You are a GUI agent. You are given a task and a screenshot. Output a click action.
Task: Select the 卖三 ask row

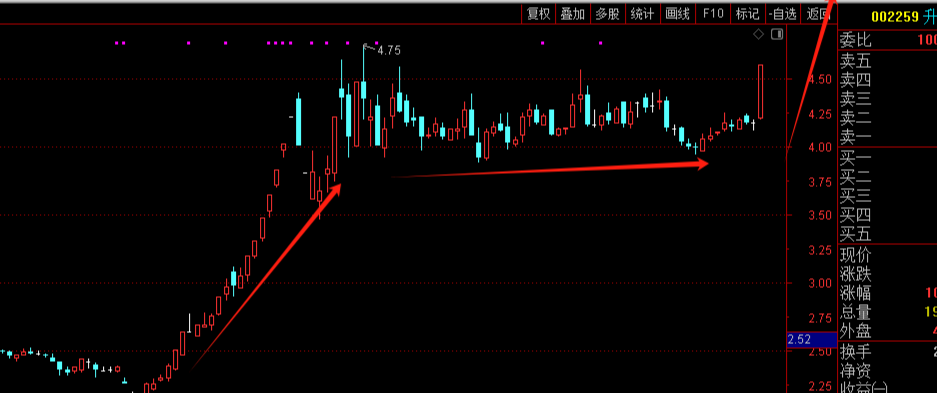(856, 99)
